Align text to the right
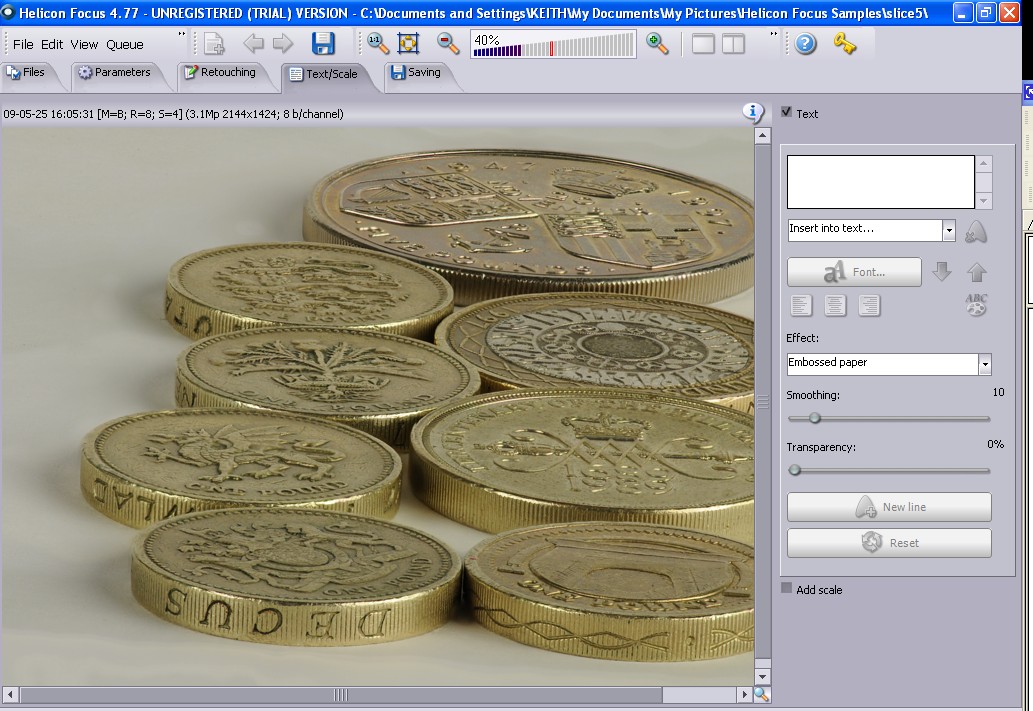 [870, 305]
